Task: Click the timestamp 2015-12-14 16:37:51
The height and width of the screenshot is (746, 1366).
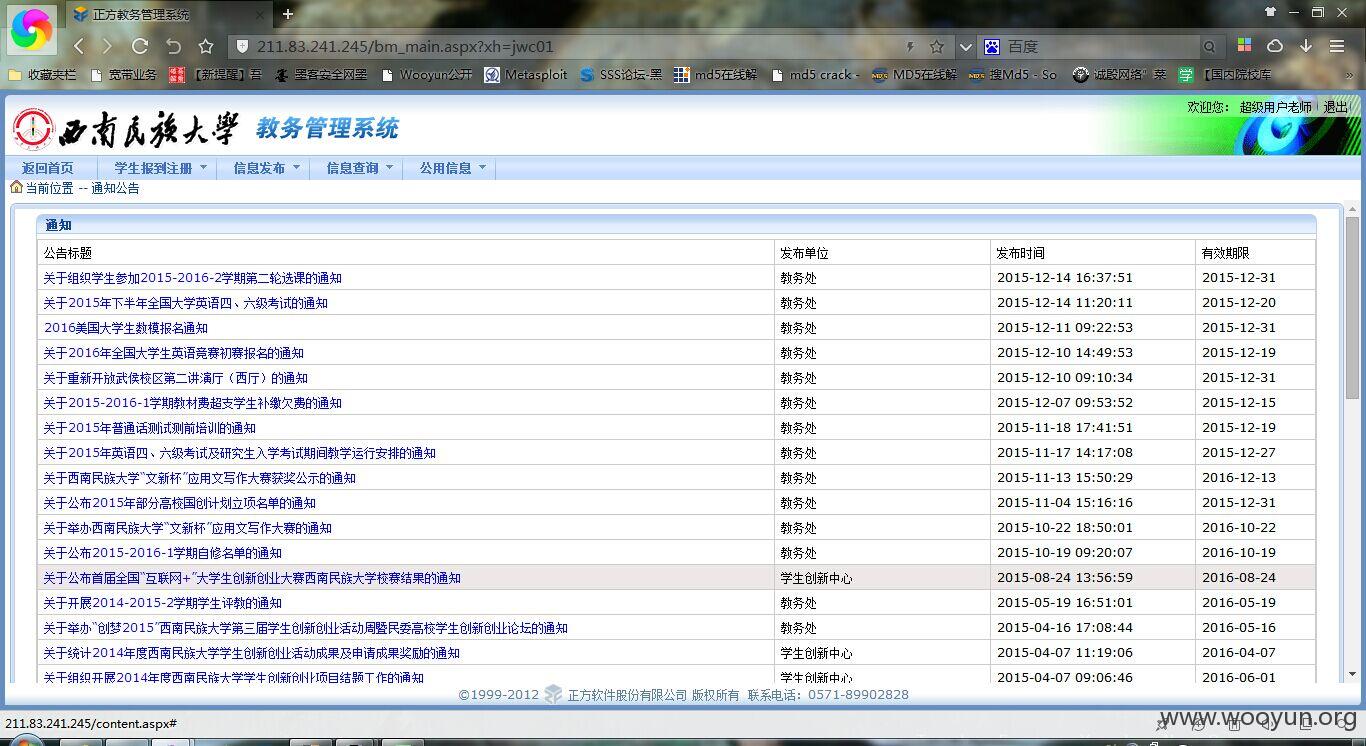Action: click(x=1065, y=278)
